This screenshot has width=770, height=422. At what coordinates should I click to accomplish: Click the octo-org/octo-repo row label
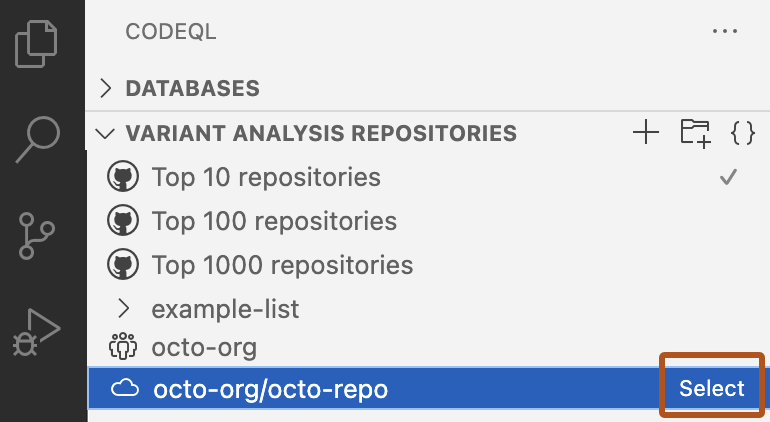[x=270, y=390]
